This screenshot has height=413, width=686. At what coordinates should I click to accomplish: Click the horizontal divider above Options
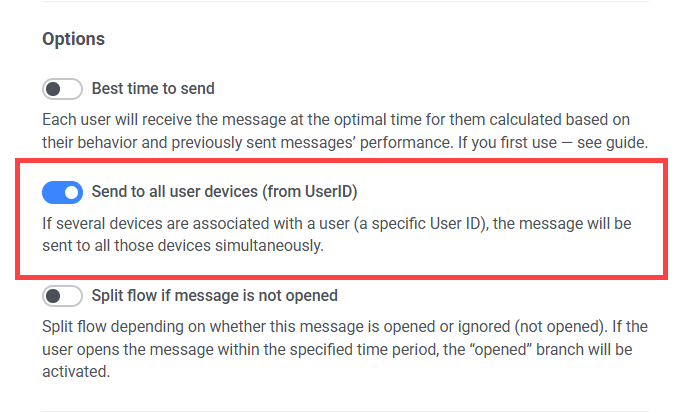pos(345,3)
